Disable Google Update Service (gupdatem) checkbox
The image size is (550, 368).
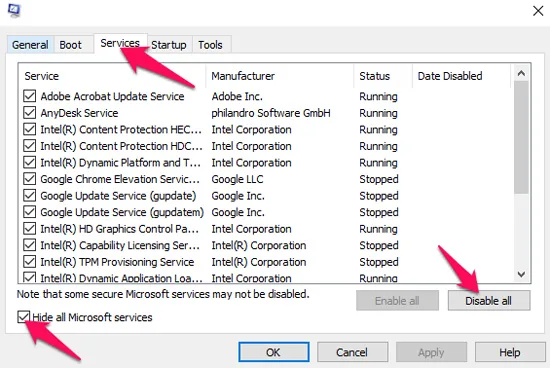coord(29,212)
